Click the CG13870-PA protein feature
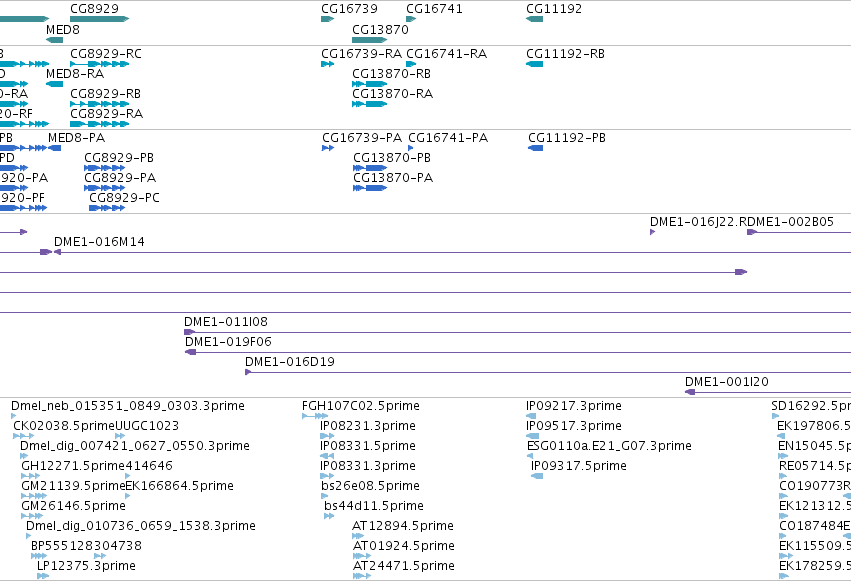The height and width of the screenshot is (581, 851). coord(370,188)
